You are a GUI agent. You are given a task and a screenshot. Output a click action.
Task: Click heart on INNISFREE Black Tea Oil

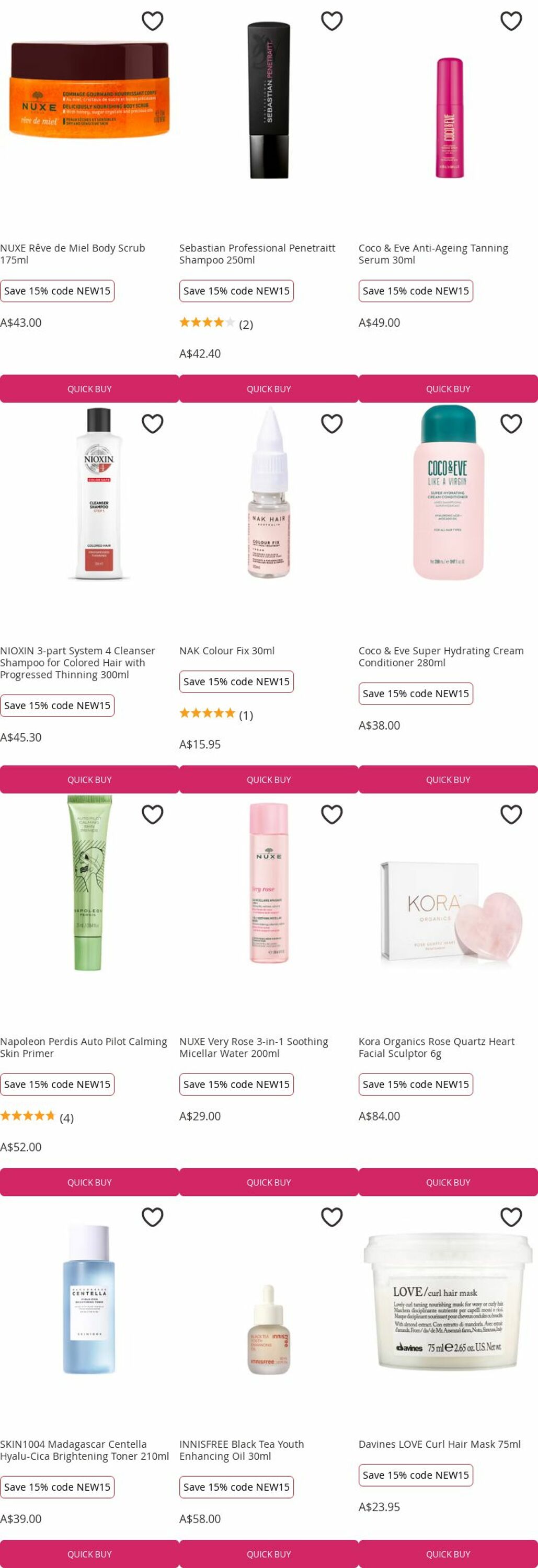click(x=331, y=1216)
